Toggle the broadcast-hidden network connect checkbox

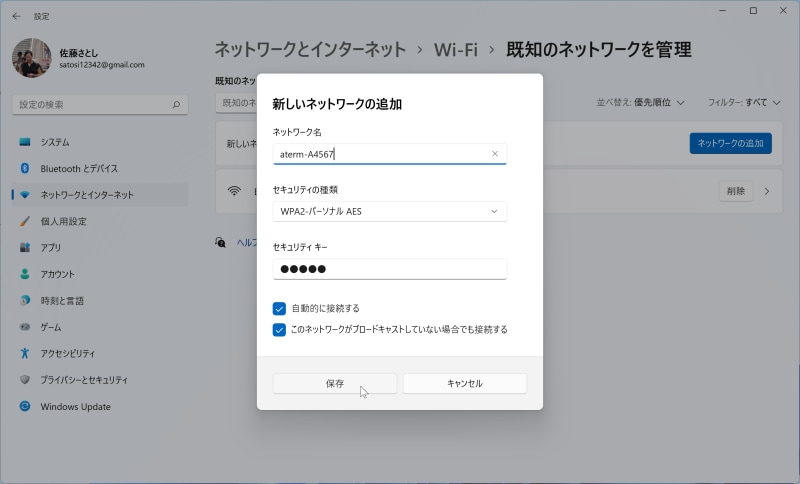[280, 329]
